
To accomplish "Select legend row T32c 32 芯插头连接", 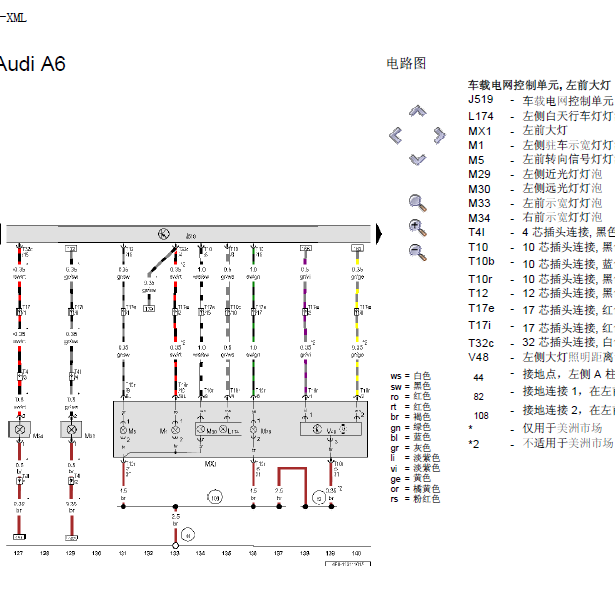I will click(x=540, y=343).
